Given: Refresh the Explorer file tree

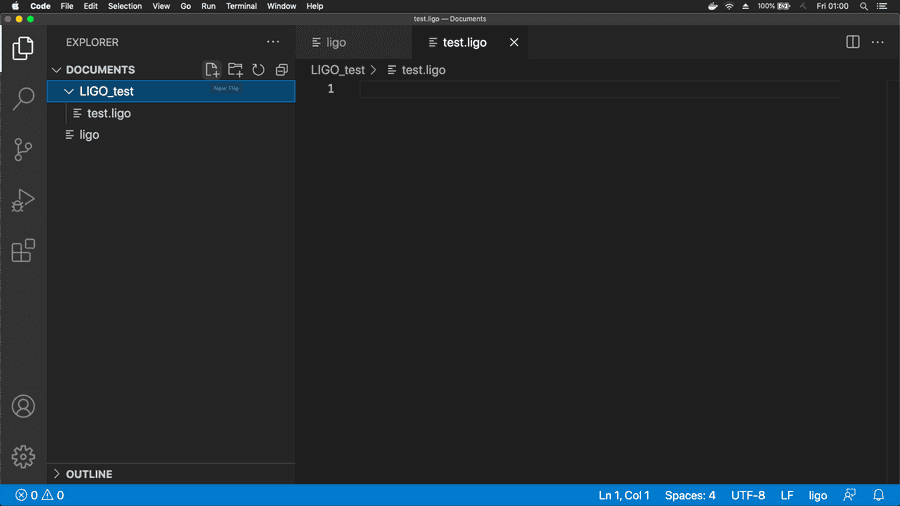Looking at the screenshot, I should pyautogui.click(x=258, y=70).
